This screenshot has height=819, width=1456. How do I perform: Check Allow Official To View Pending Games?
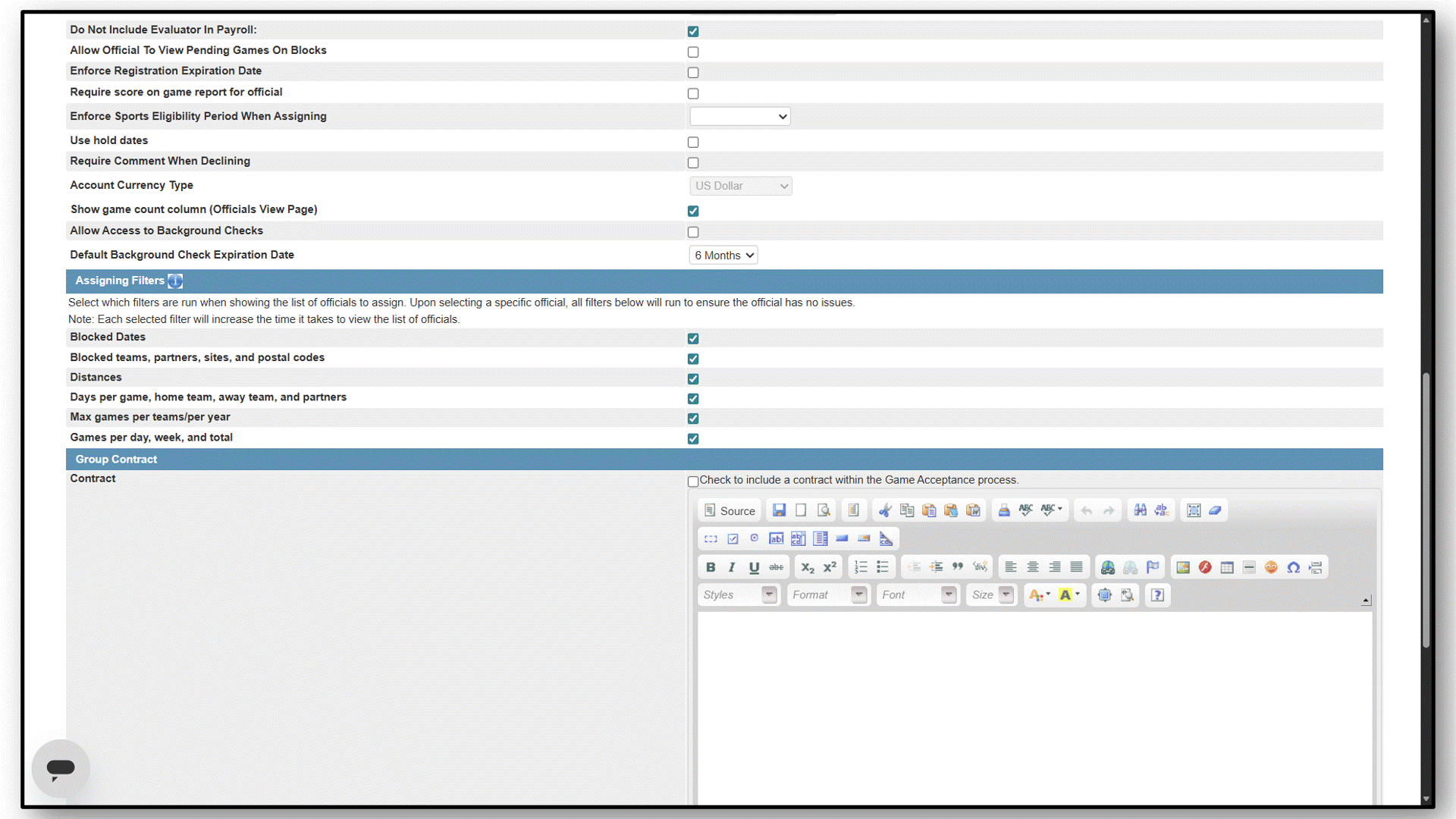click(x=693, y=52)
